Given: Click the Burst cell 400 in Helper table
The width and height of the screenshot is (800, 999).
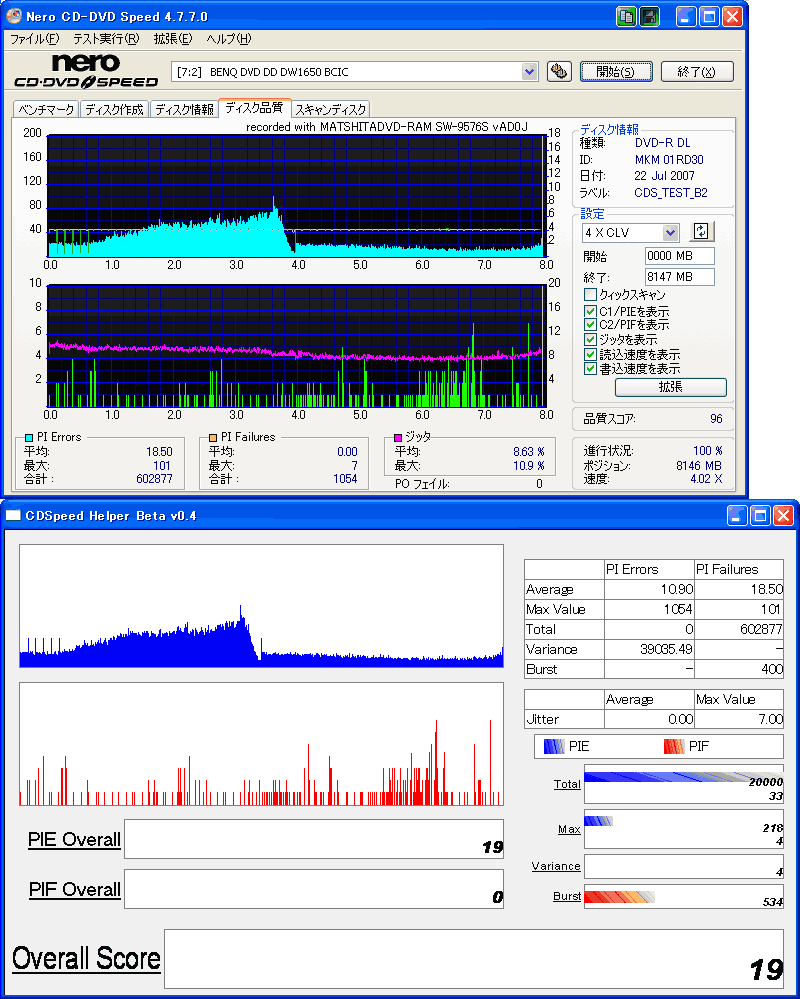Looking at the screenshot, I should 739,670.
